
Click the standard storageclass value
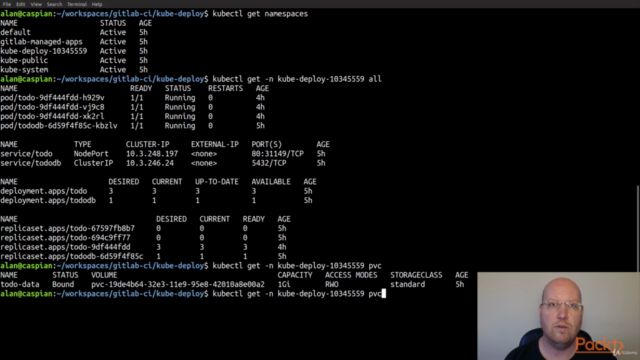[407, 284]
